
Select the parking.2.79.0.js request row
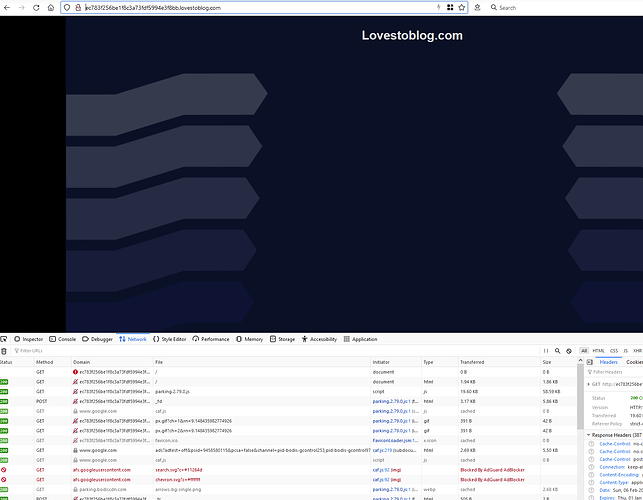(288, 391)
